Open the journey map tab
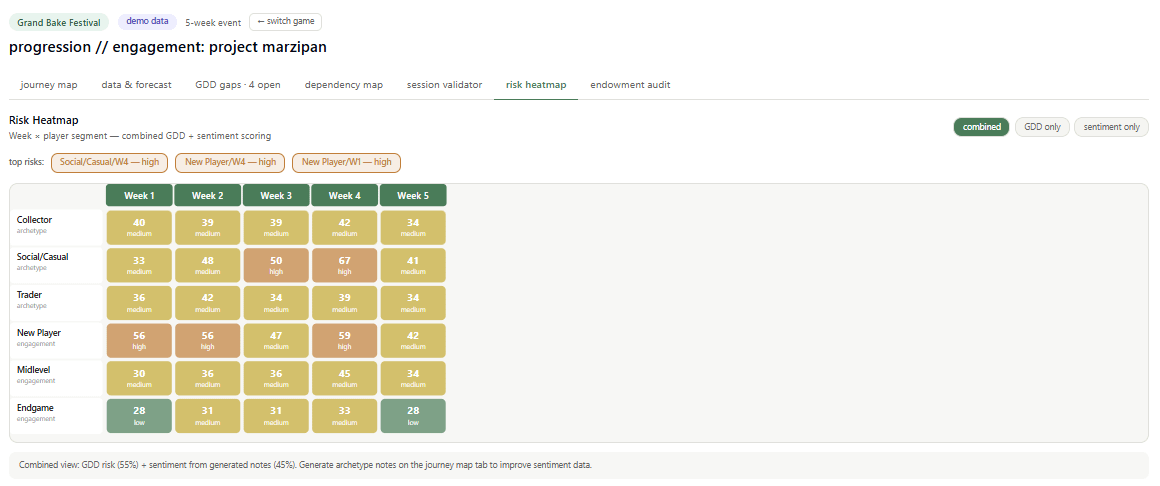 [49, 85]
